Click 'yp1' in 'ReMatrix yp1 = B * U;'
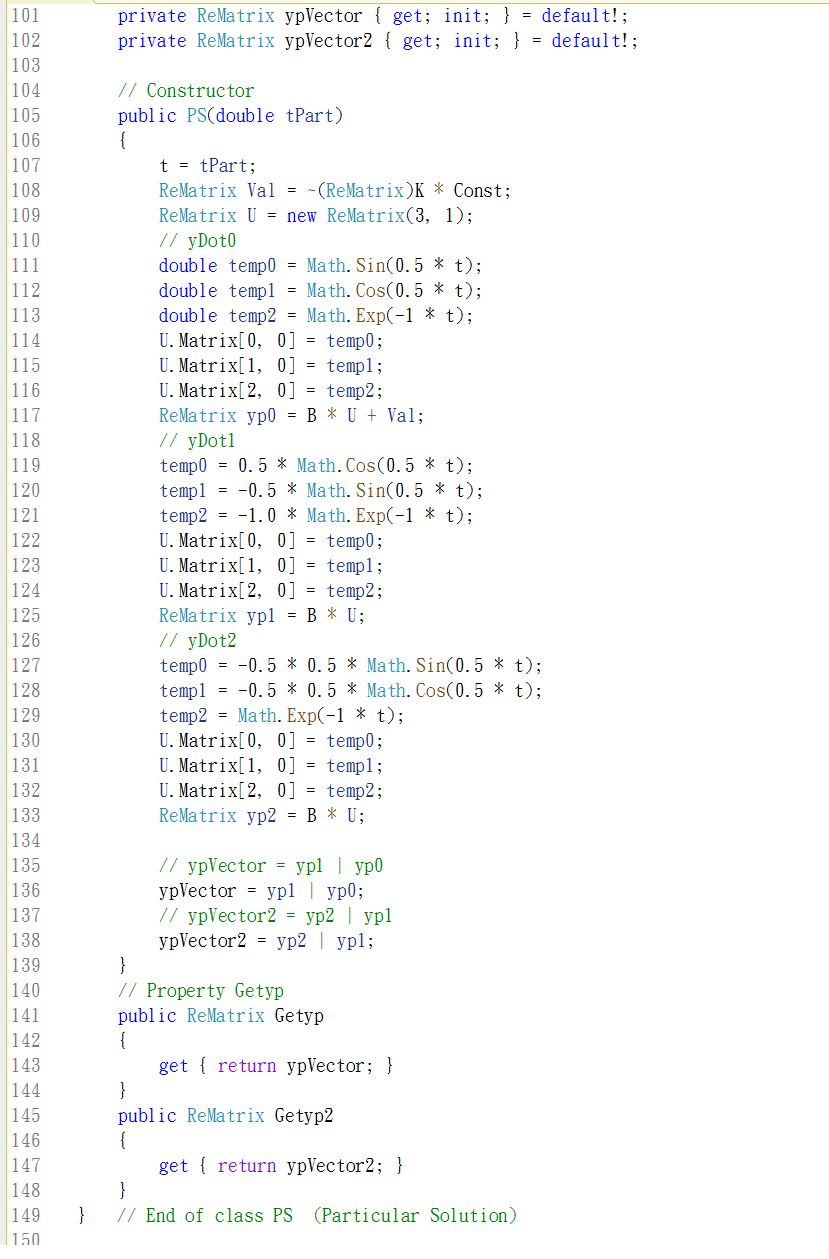The height and width of the screenshot is (1259, 829). point(261,616)
